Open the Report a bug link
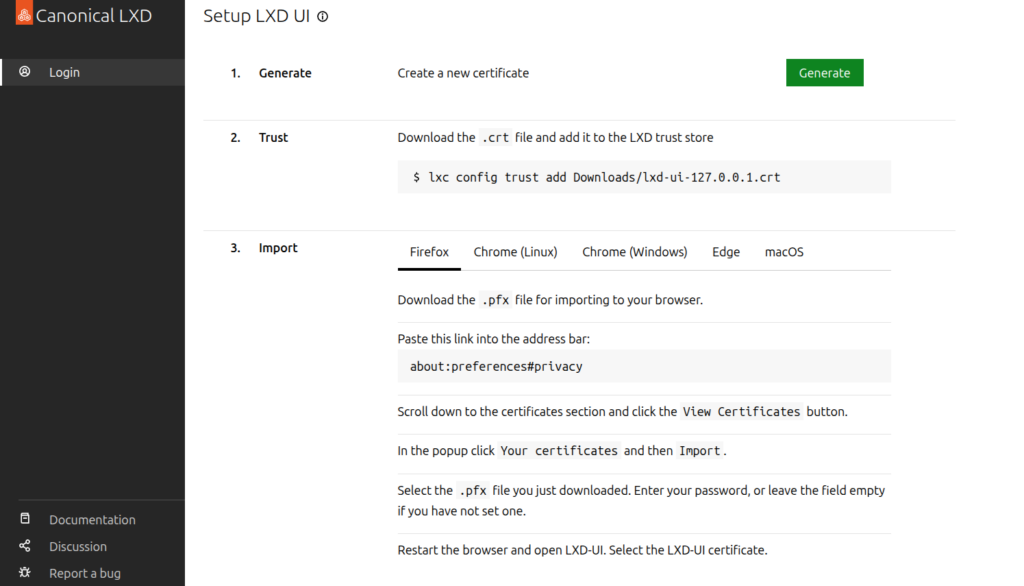This screenshot has width=1024, height=586. [85, 573]
